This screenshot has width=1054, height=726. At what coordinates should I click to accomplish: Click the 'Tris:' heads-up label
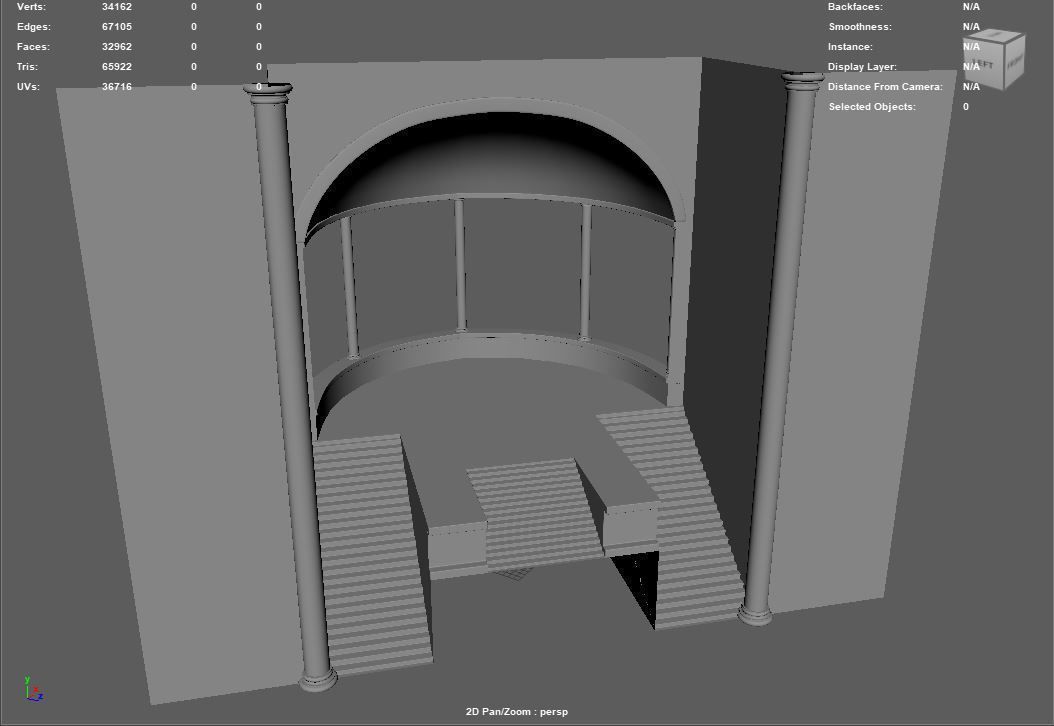click(27, 67)
